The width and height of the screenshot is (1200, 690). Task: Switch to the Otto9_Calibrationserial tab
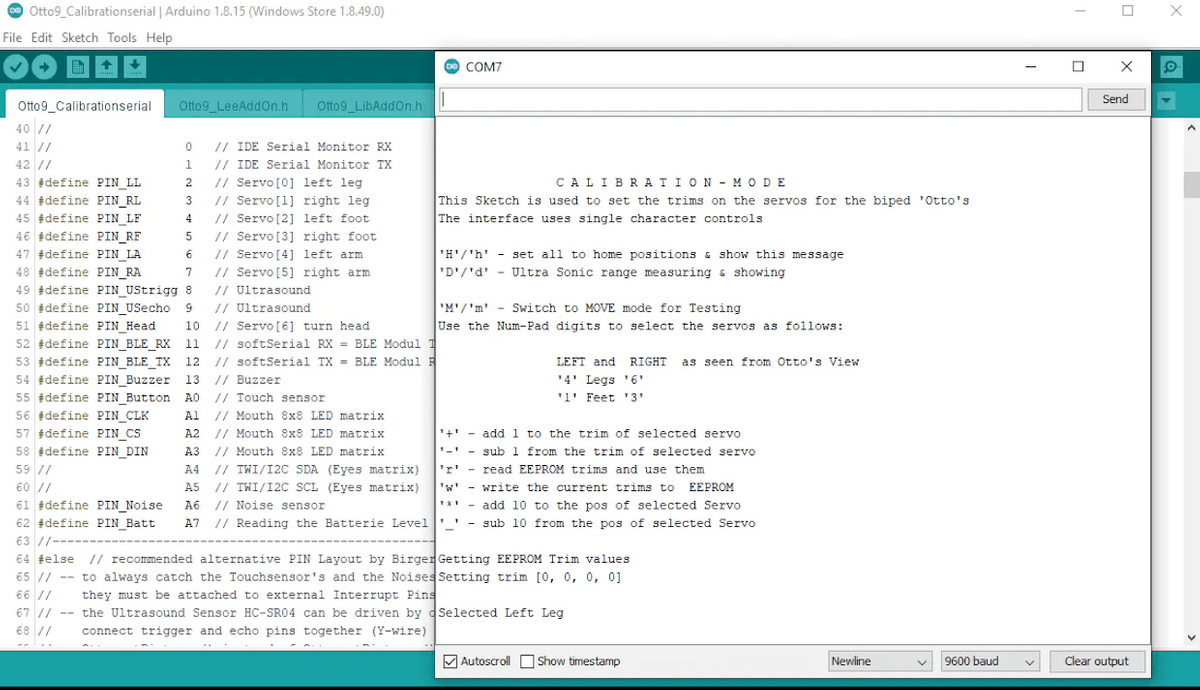pos(85,106)
